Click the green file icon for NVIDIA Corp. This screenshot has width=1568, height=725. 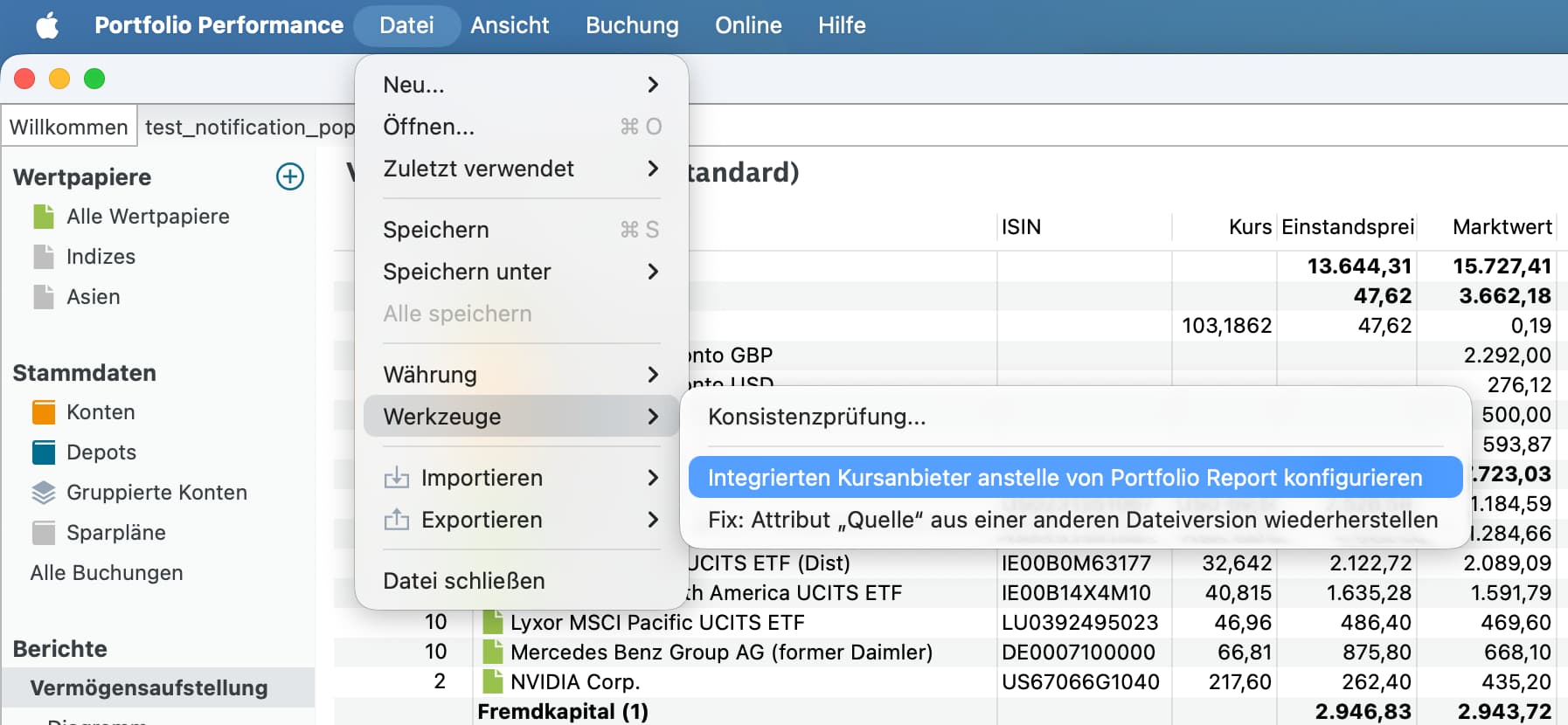pos(493,681)
